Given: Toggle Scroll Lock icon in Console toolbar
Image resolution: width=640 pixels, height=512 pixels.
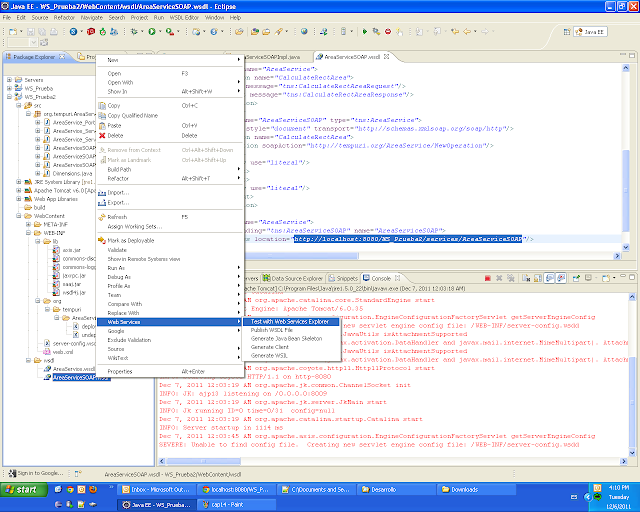Looking at the screenshot, I should point(538,278).
